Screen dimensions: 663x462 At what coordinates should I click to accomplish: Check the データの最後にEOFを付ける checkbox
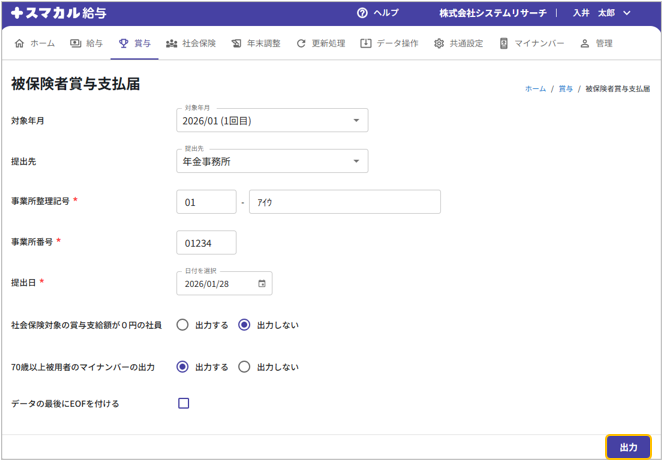[x=184, y=403]
